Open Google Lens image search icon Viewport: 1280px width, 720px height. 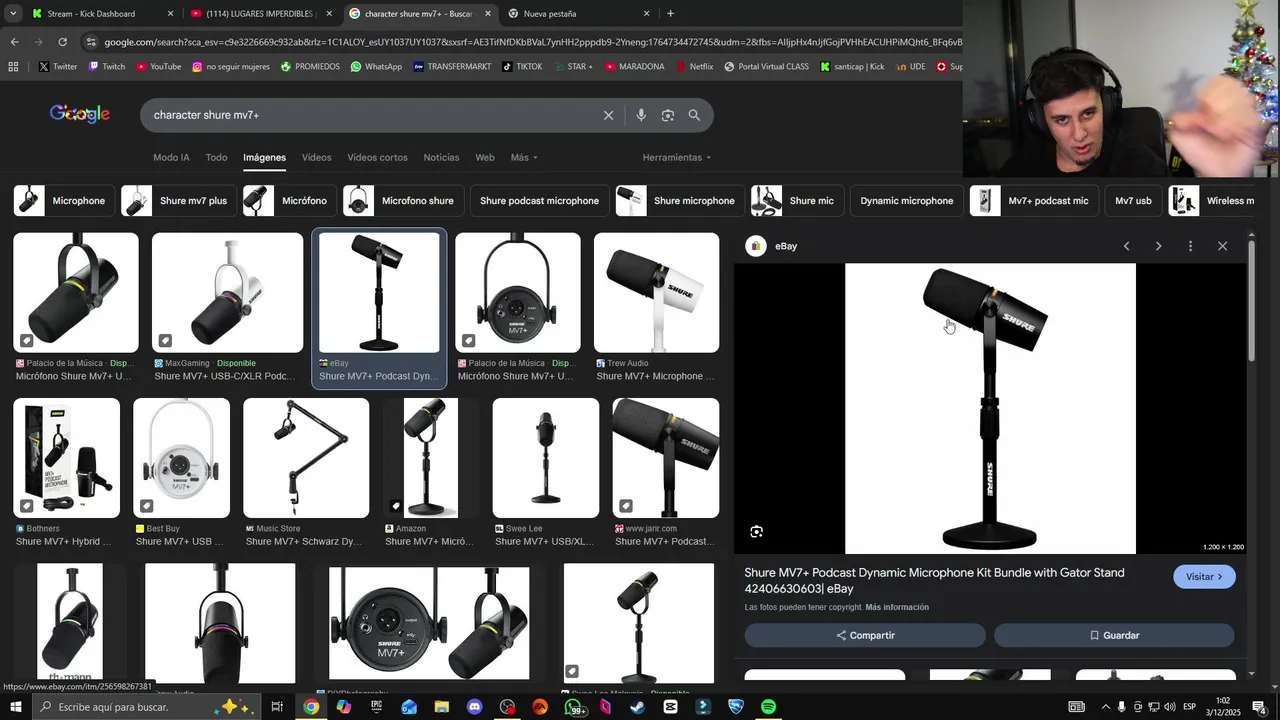tap(668, 115)
